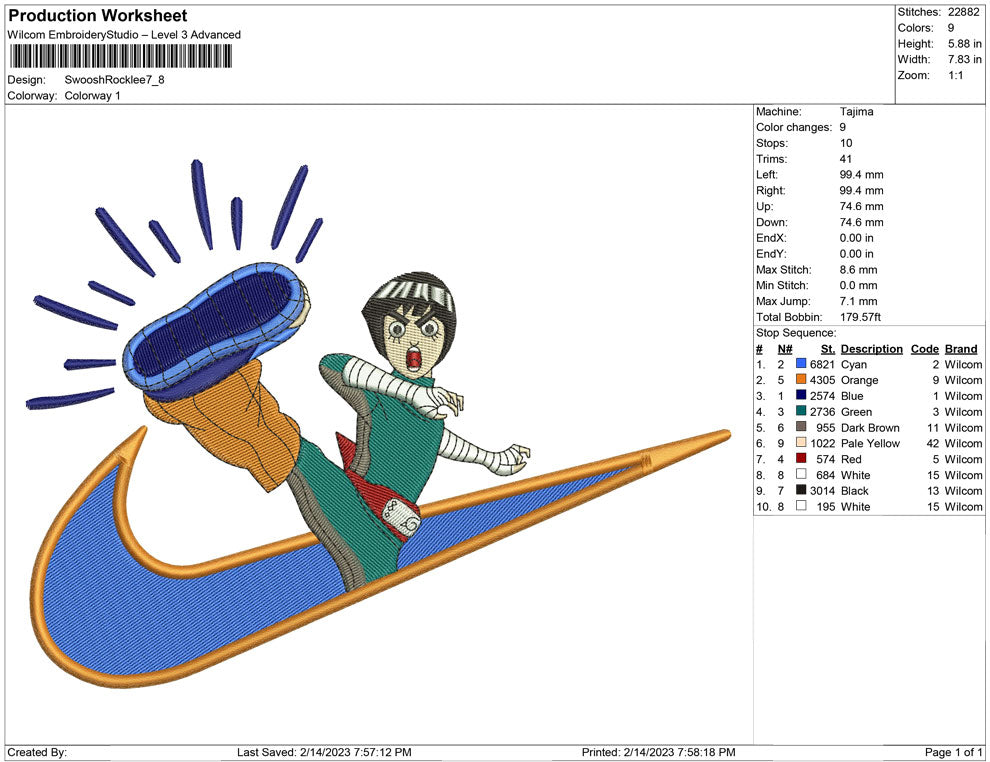Click the Machine value 'Tajima'
The height and width of the screenshot is (762, 990).
tap(856, 112)
